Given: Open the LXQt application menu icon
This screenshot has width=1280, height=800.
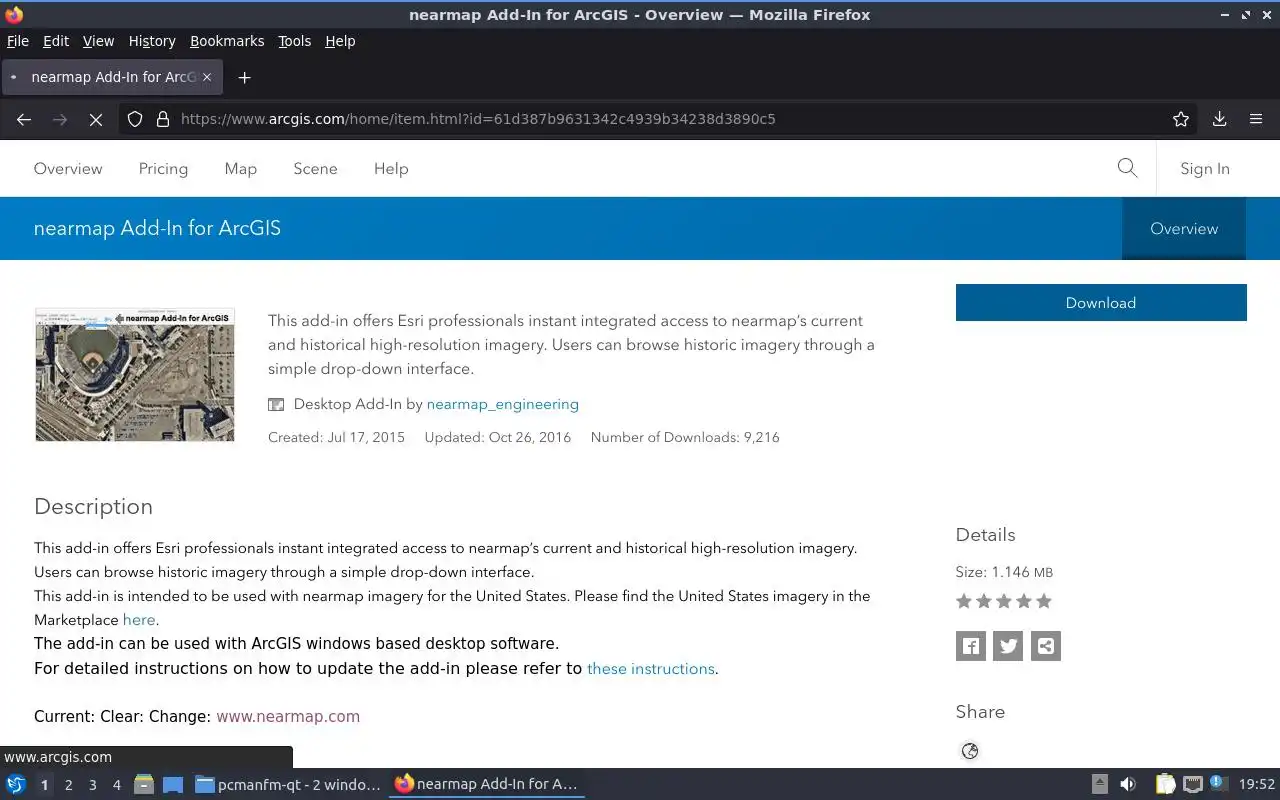Looking at the screenshot, I should [x=16, y=784].
